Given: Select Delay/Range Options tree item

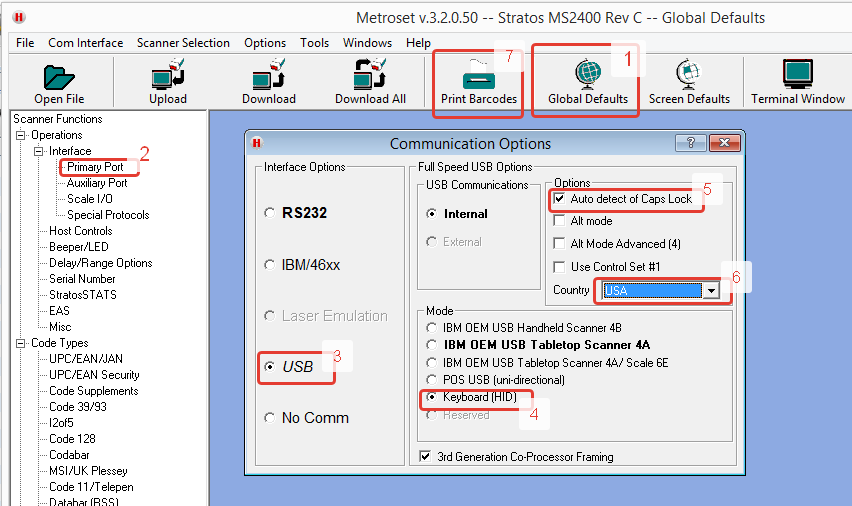Looking at the screenshot, I should click(101, 263).
